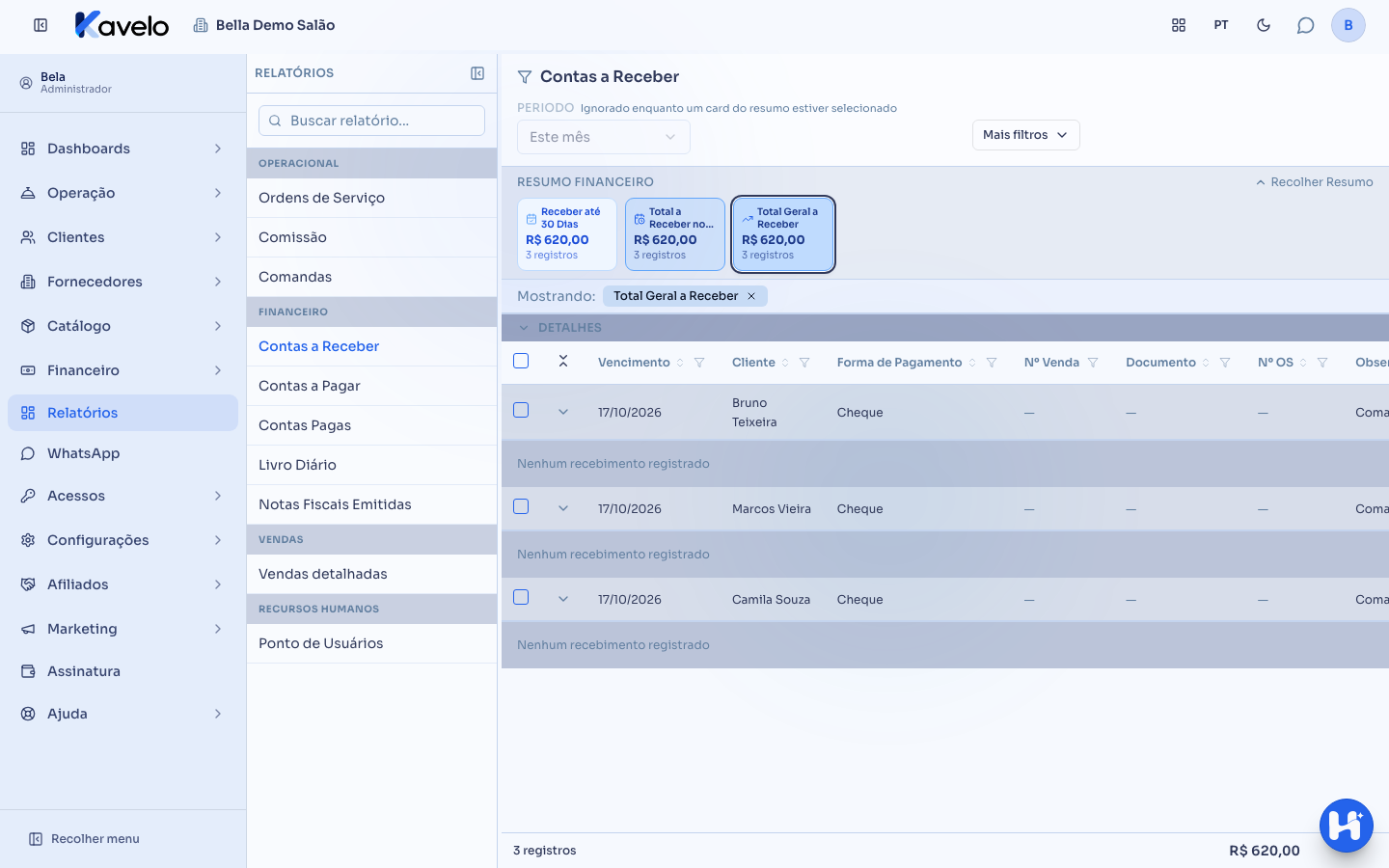
Task: Focus the Buscar relatório search field
Action: (x=371, y=121)
